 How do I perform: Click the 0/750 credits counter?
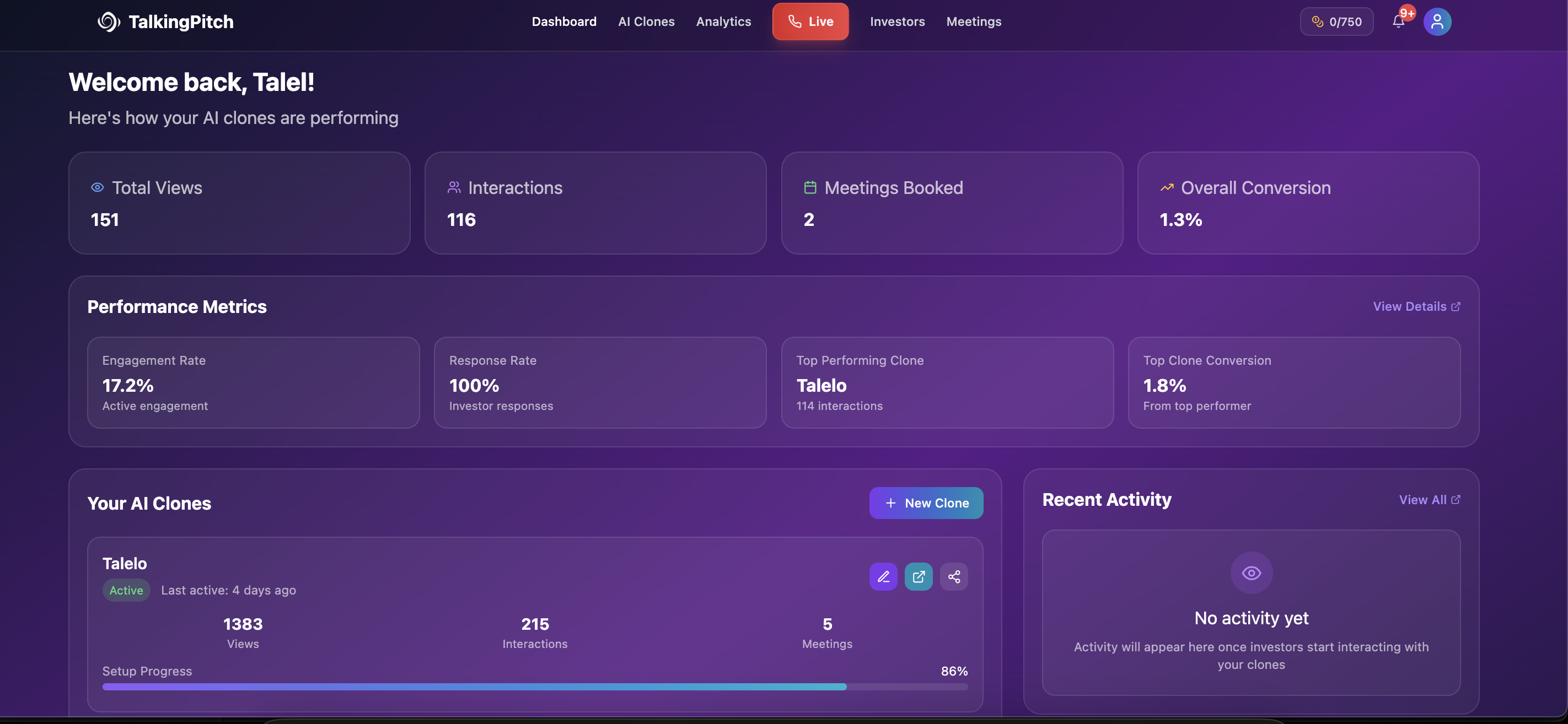point(1336,22)
